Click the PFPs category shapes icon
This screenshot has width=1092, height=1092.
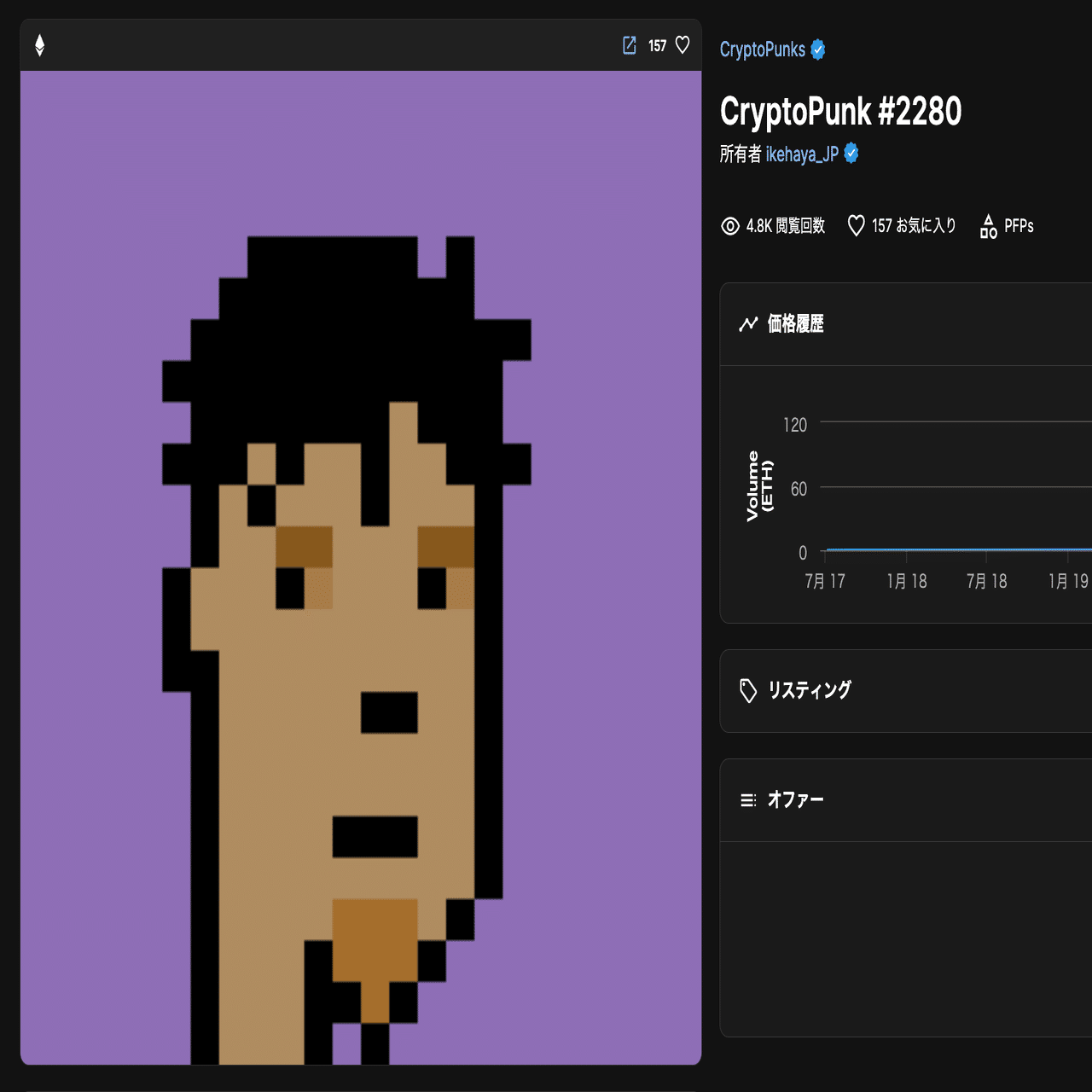988,226
